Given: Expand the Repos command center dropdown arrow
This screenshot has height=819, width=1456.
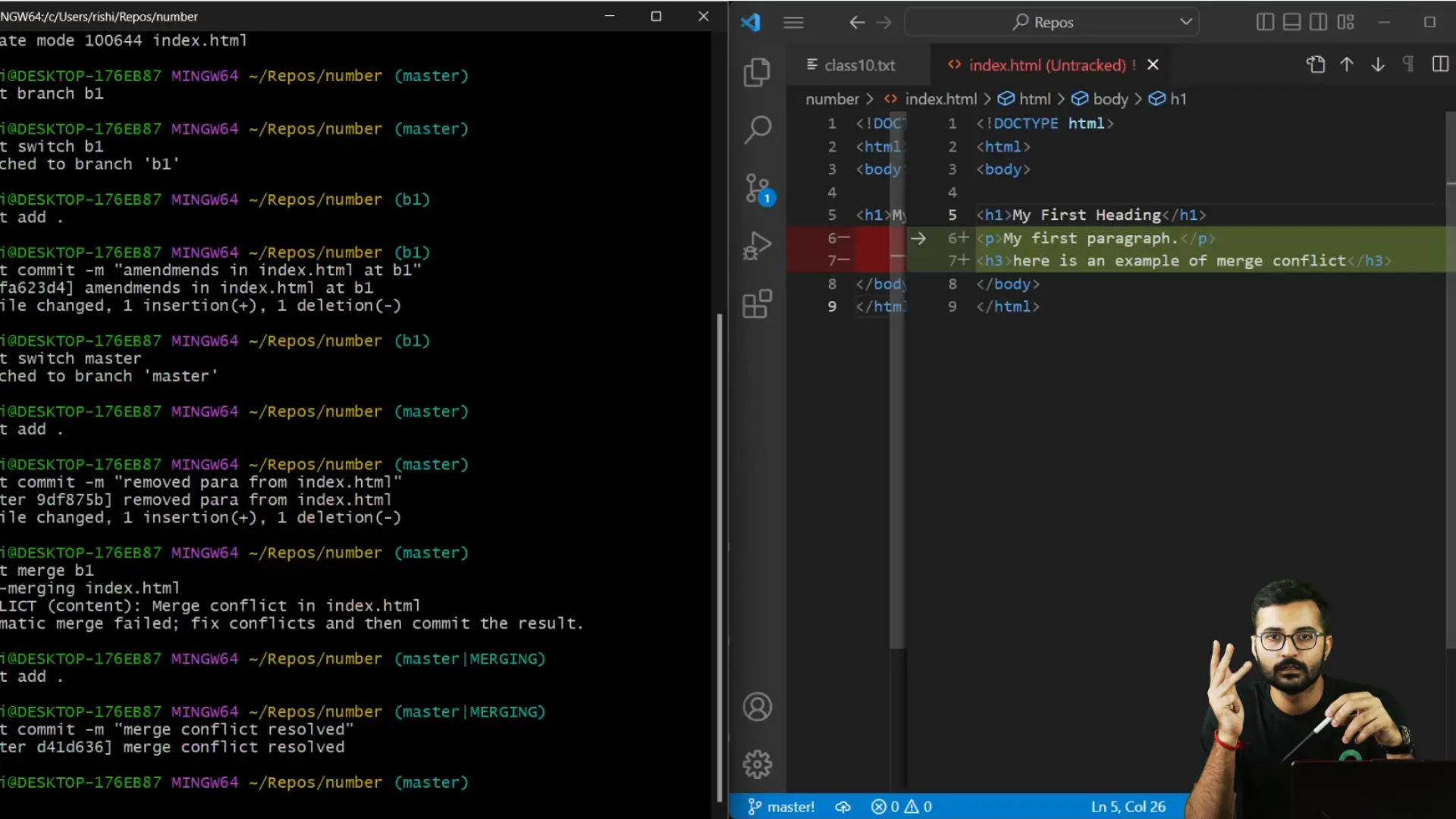Looking at the screenshot, I should (1186, 22).
